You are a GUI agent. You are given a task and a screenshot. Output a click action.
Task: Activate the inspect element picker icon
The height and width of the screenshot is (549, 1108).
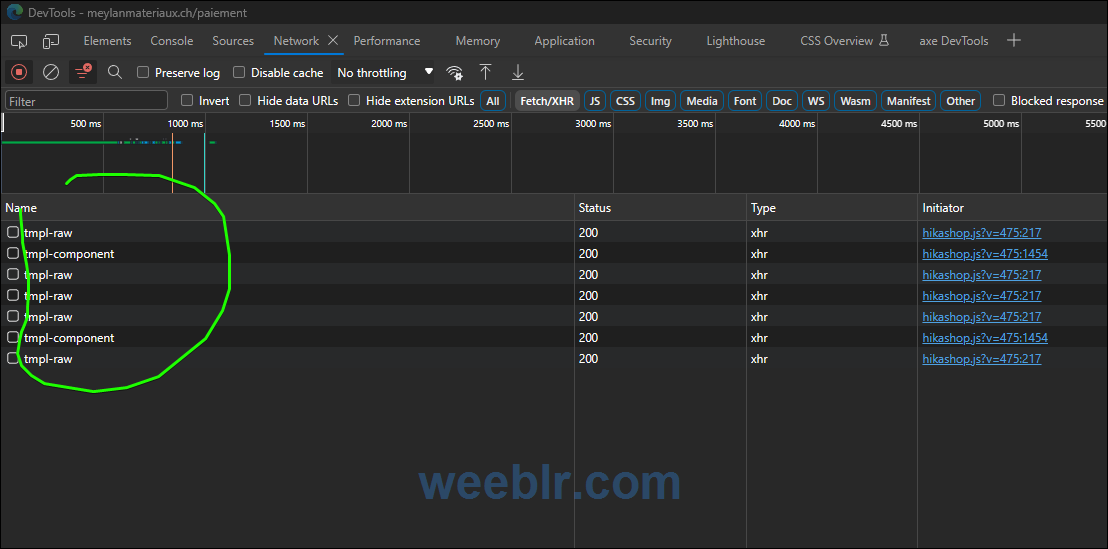pyautogui.click(x=20, y=41)
